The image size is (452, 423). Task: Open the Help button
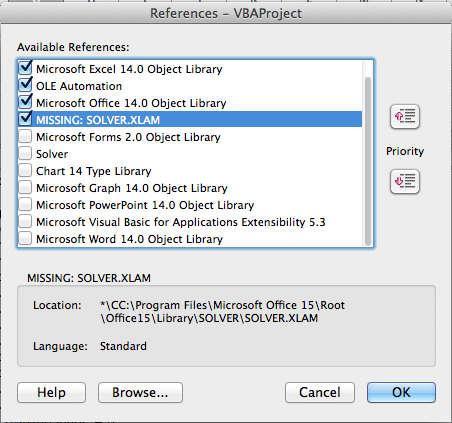click(51, 392)
